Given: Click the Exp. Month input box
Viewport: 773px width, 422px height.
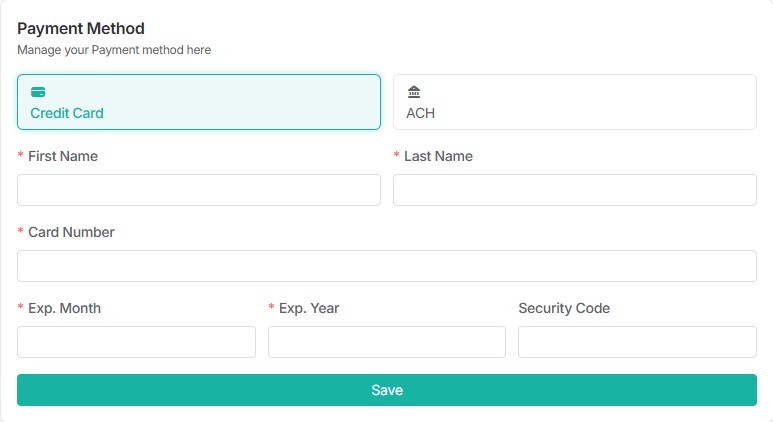Looking at the screenshot, I should pyautogui.click(x=136, y=342).
